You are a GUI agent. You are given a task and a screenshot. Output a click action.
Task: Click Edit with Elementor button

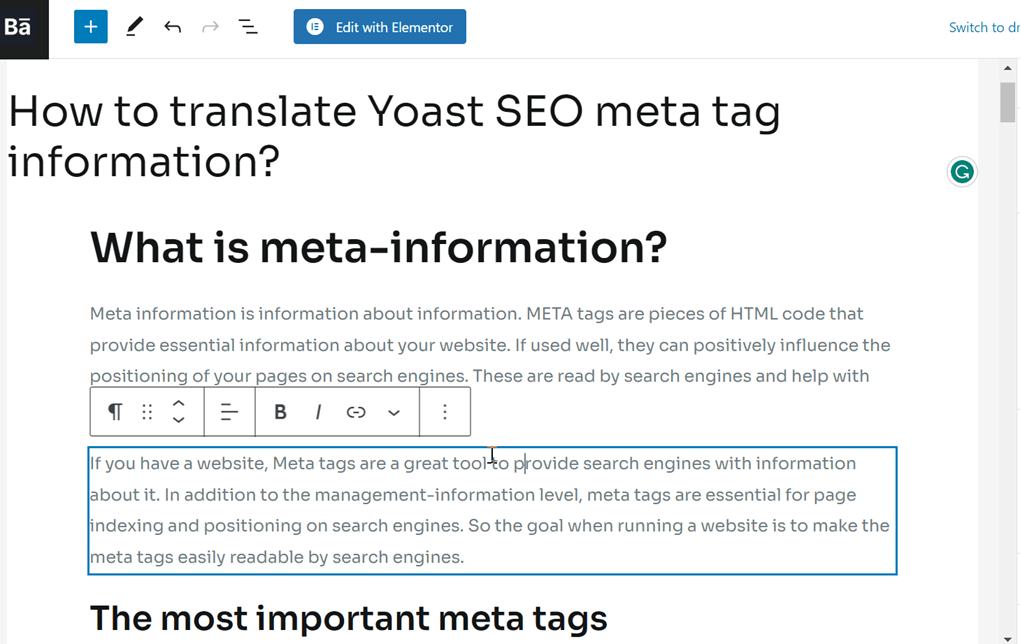[x=380, y=27]
